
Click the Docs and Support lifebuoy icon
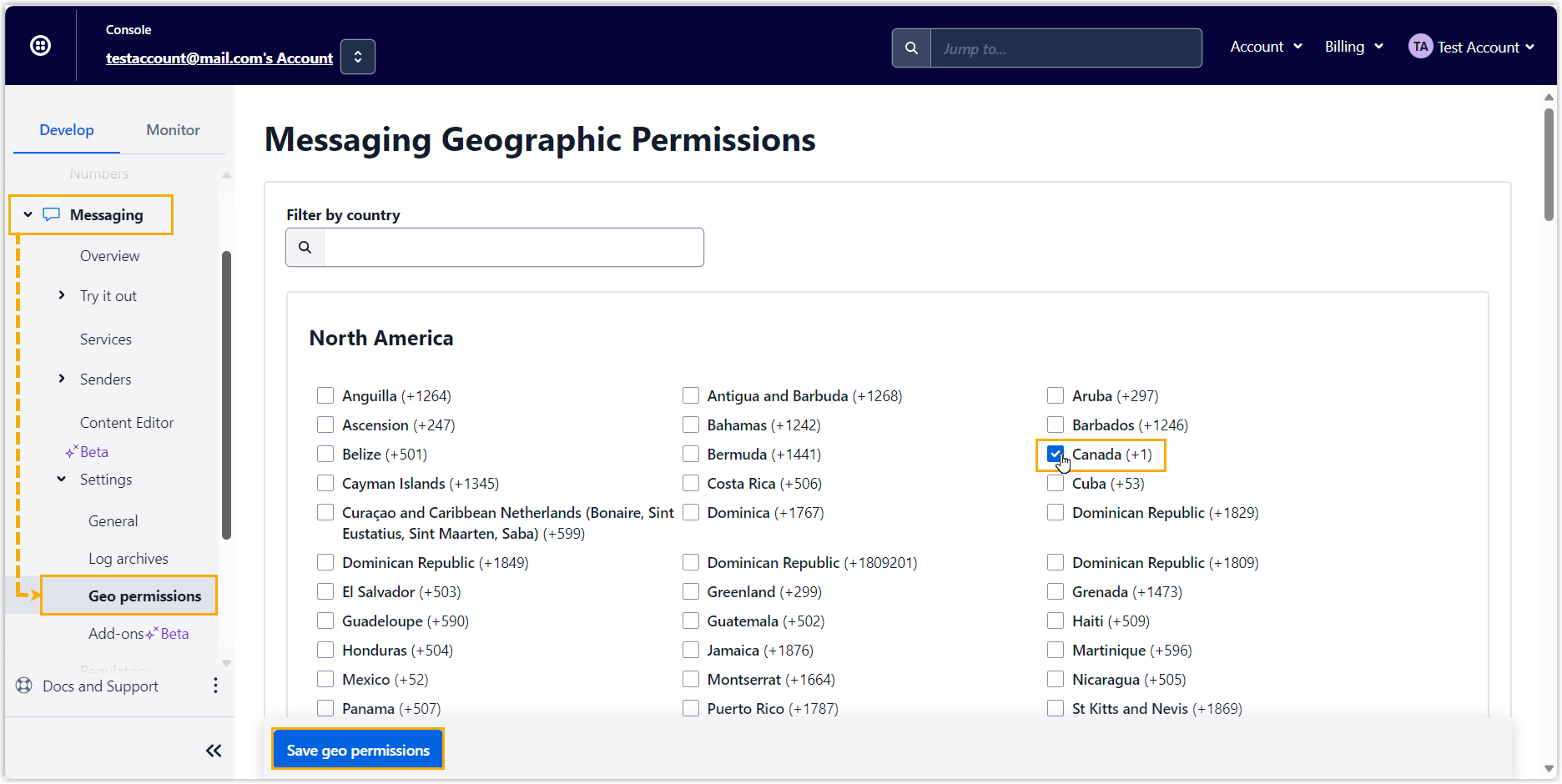(x=24, y=686)
